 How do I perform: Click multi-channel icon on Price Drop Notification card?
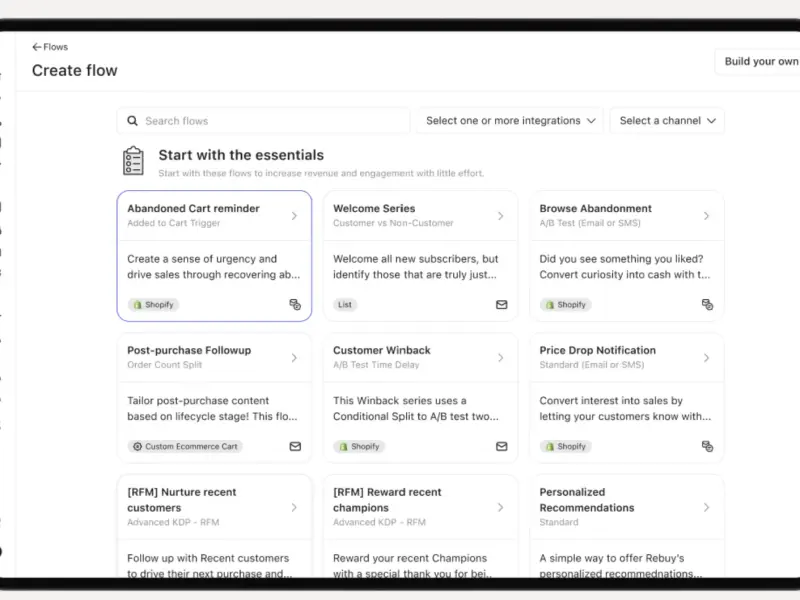[x=707, y=446]
